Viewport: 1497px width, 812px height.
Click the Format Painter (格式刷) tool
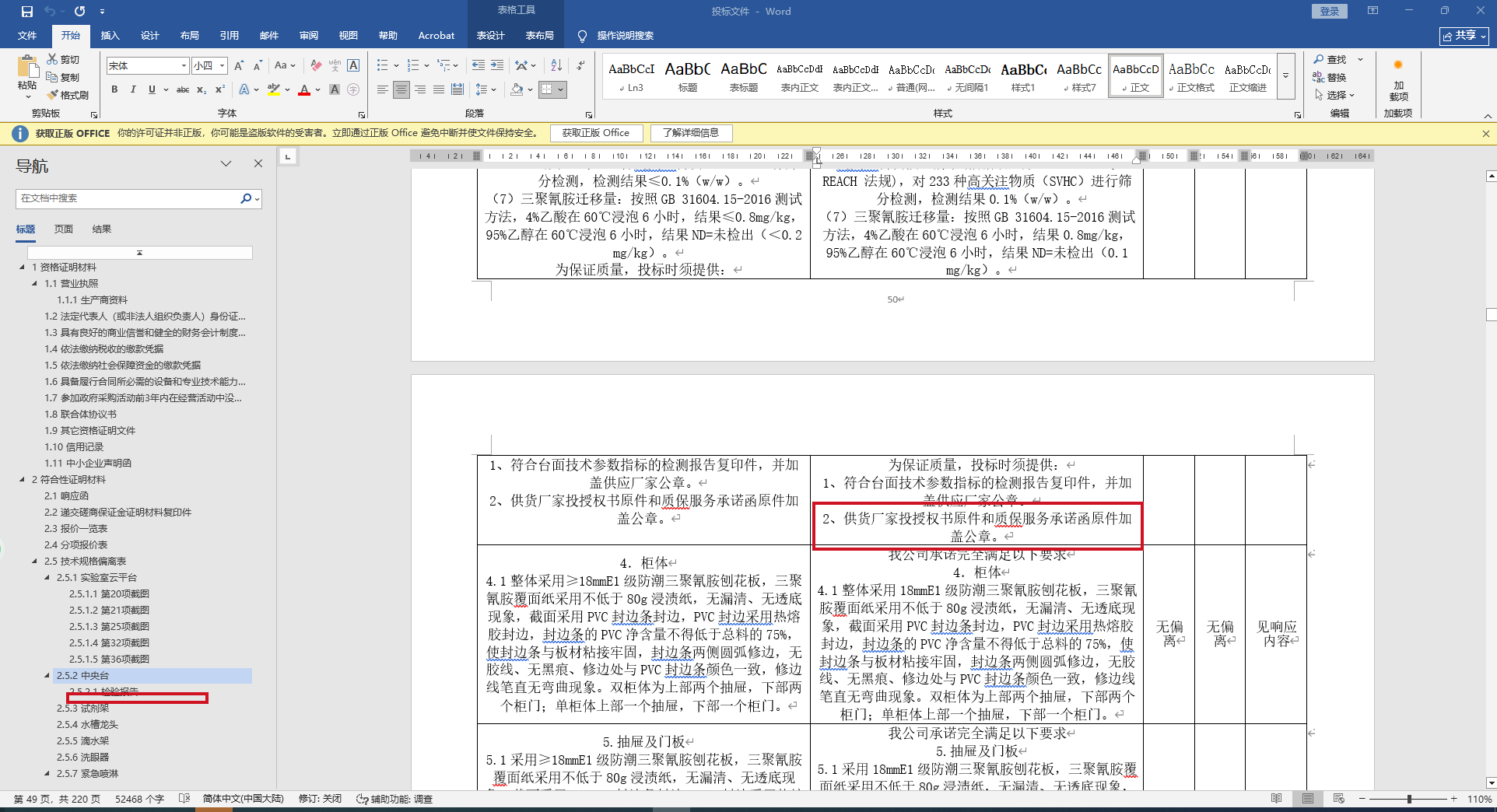(x=68, y=95)
